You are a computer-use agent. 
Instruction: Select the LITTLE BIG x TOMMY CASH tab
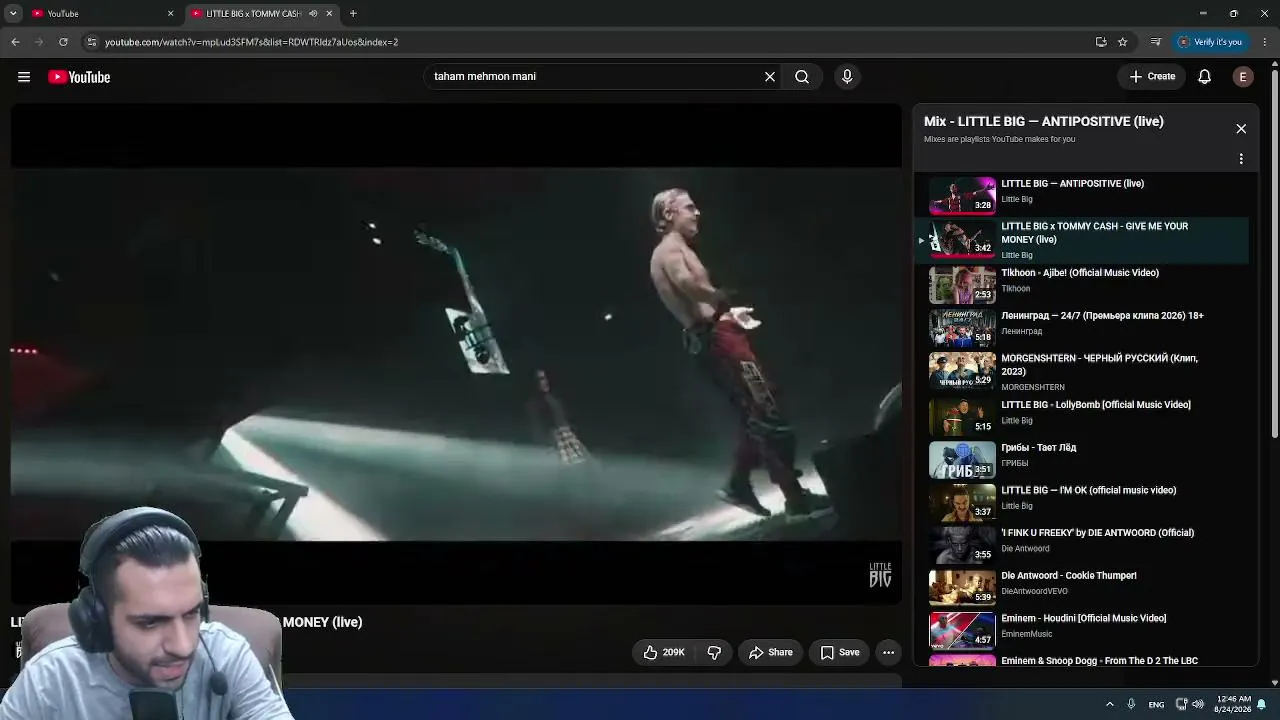[262, 14]
